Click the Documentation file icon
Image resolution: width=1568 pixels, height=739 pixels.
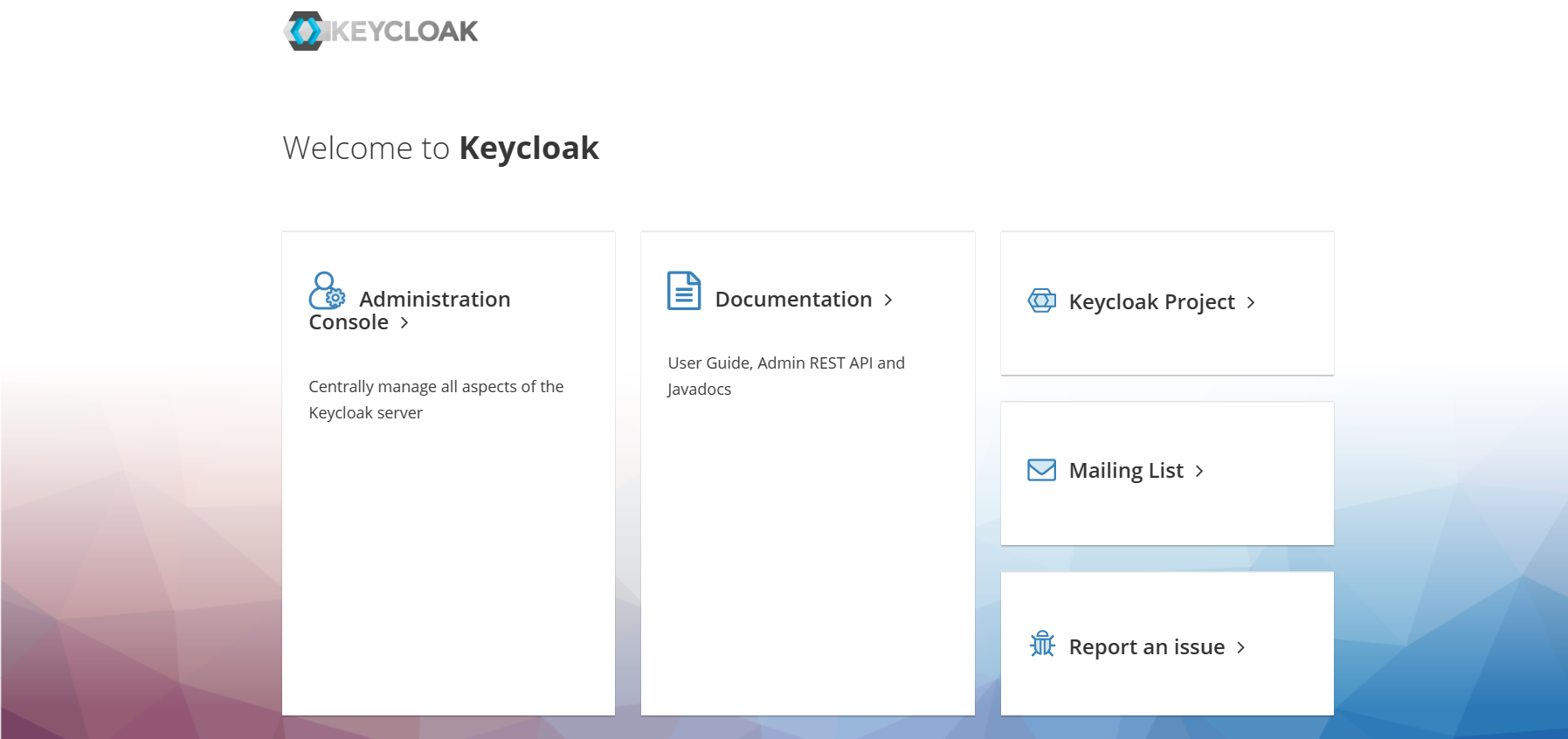coord(684,290)
